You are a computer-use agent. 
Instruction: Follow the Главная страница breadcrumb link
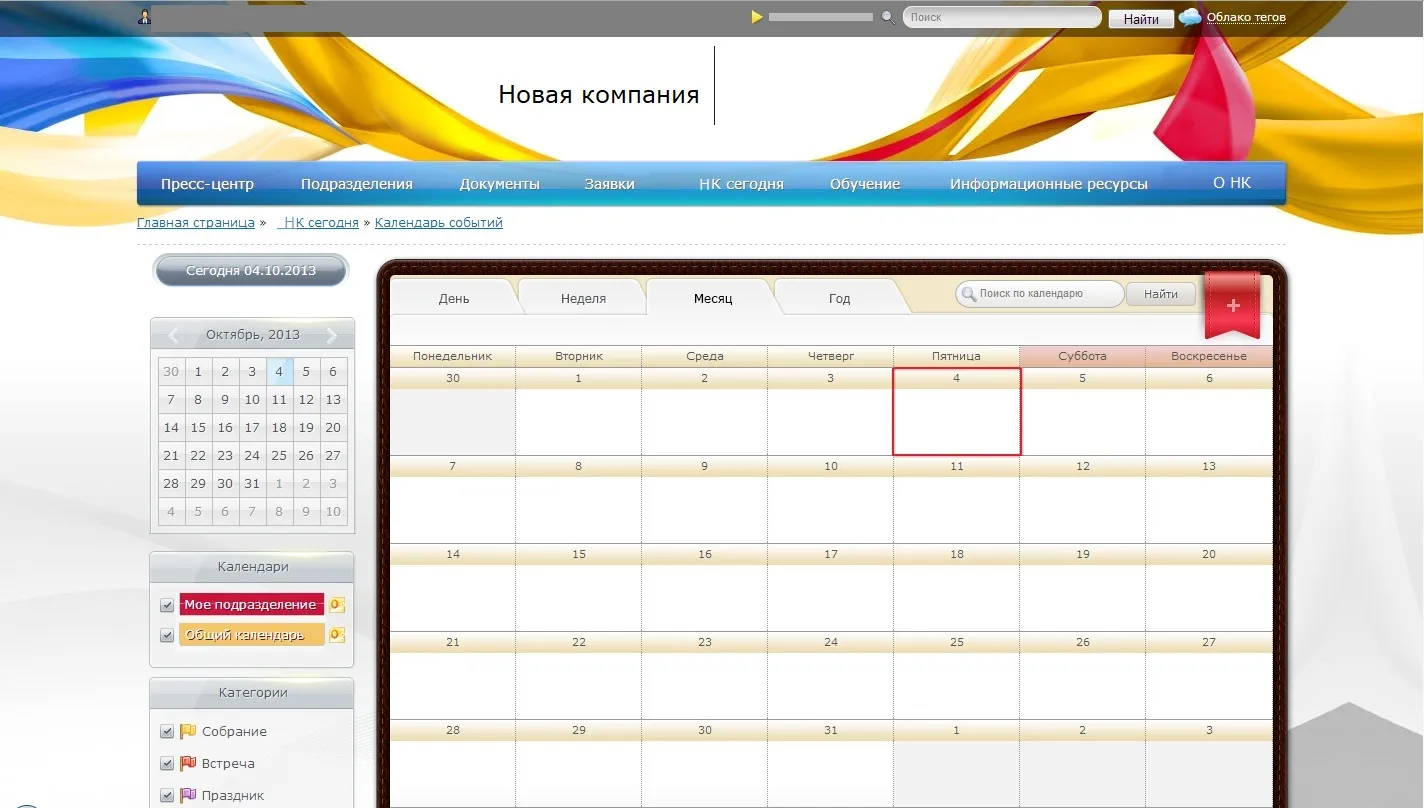[196, 223]
